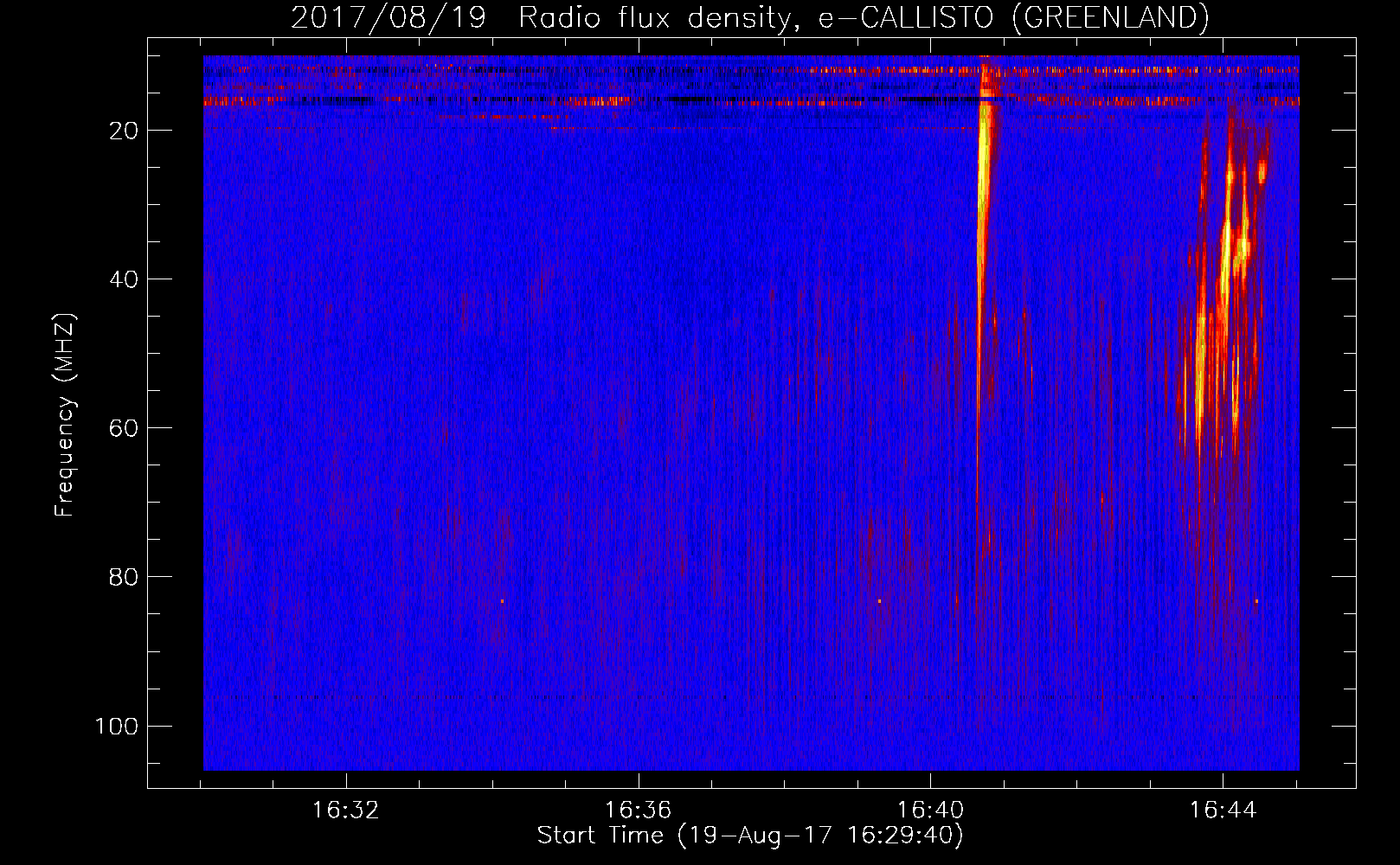Click the 60 MHz frequency tick label

point(124,428)
